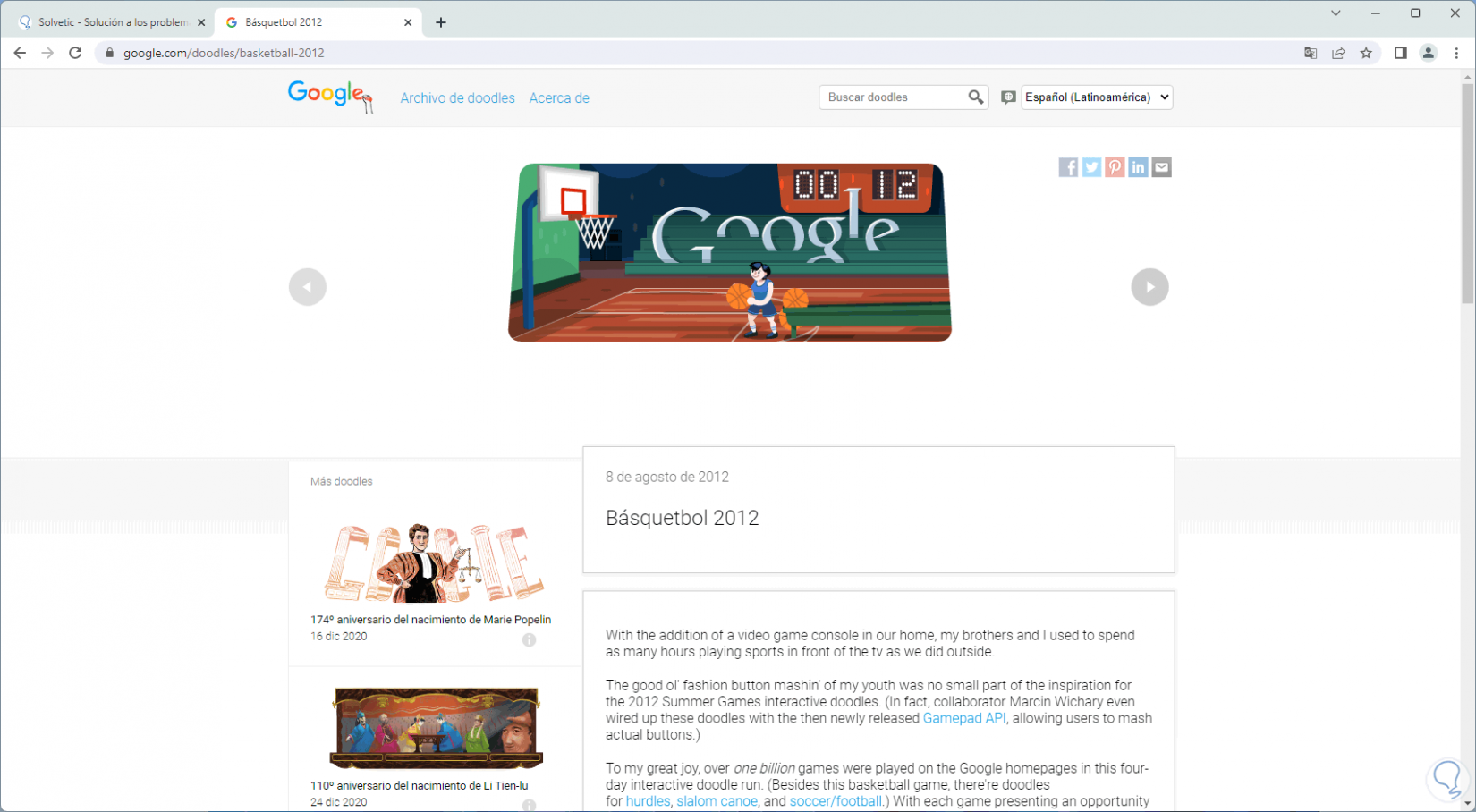Select the Básquetbol 2012 tab
The width and height of the screenshot is (1476, 812).
click(318, 22)
